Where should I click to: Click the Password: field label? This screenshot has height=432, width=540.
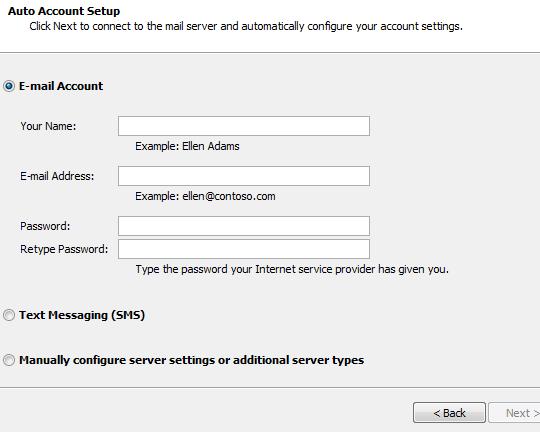(x=45, y=226)
